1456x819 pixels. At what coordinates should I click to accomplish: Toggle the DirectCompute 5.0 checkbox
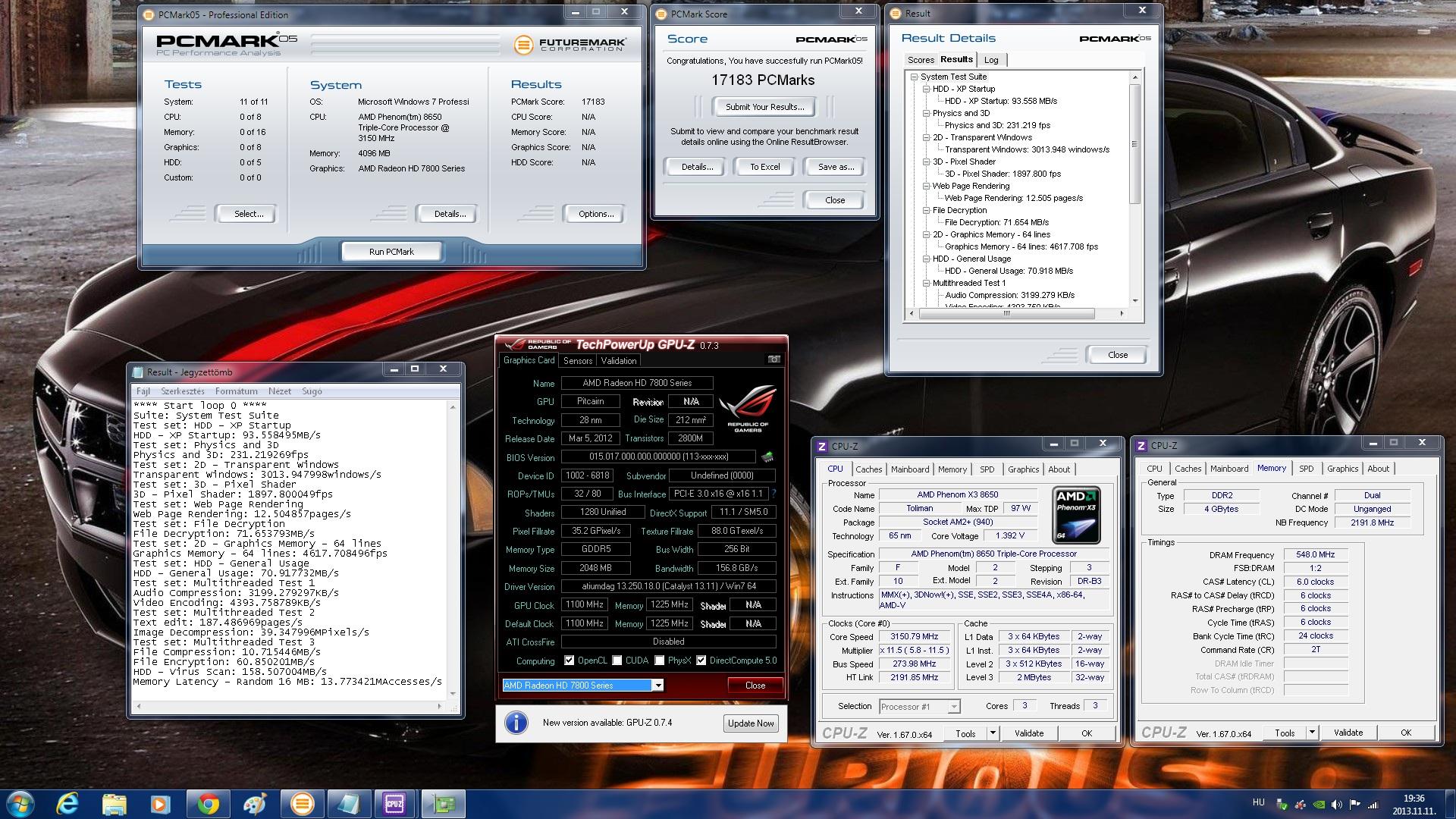tap(701, 661)
